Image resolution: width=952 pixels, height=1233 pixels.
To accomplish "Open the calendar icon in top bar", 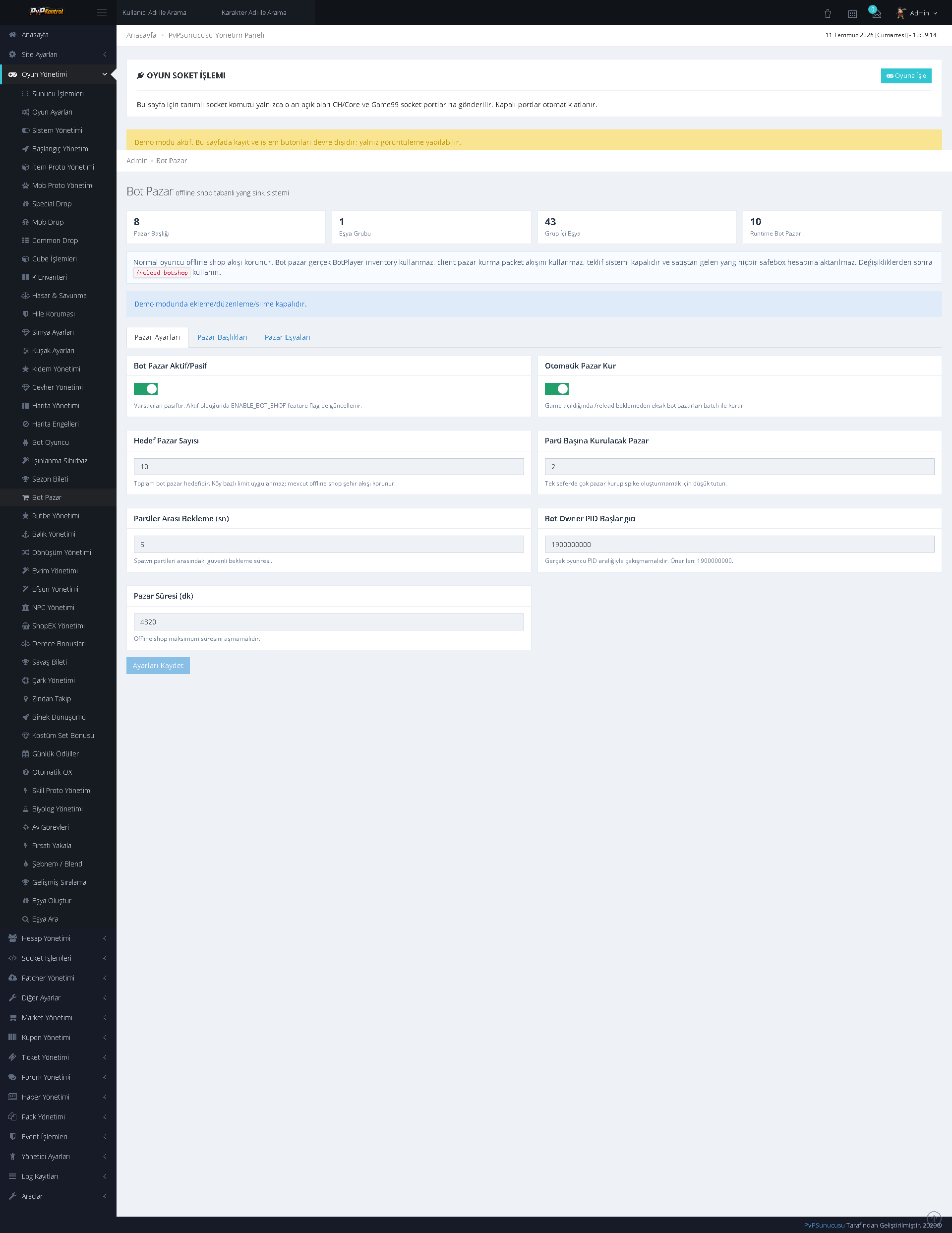I will [852, 13].
